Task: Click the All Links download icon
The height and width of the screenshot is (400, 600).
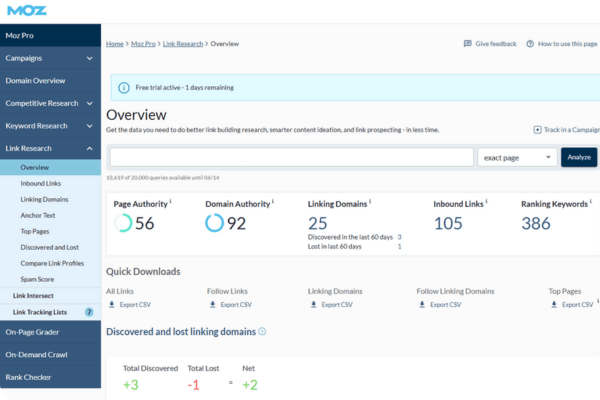Action: point(112,304)
